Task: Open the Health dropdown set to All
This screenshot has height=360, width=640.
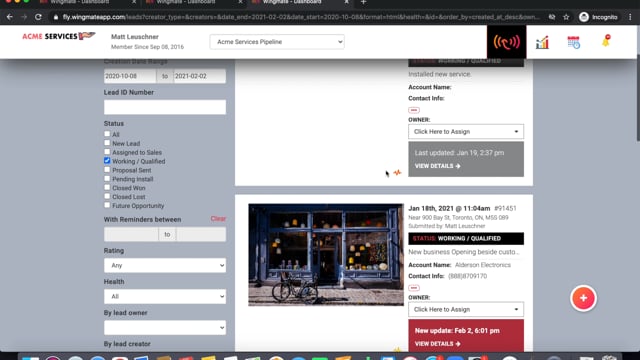Action: click(x=165, y=296)
